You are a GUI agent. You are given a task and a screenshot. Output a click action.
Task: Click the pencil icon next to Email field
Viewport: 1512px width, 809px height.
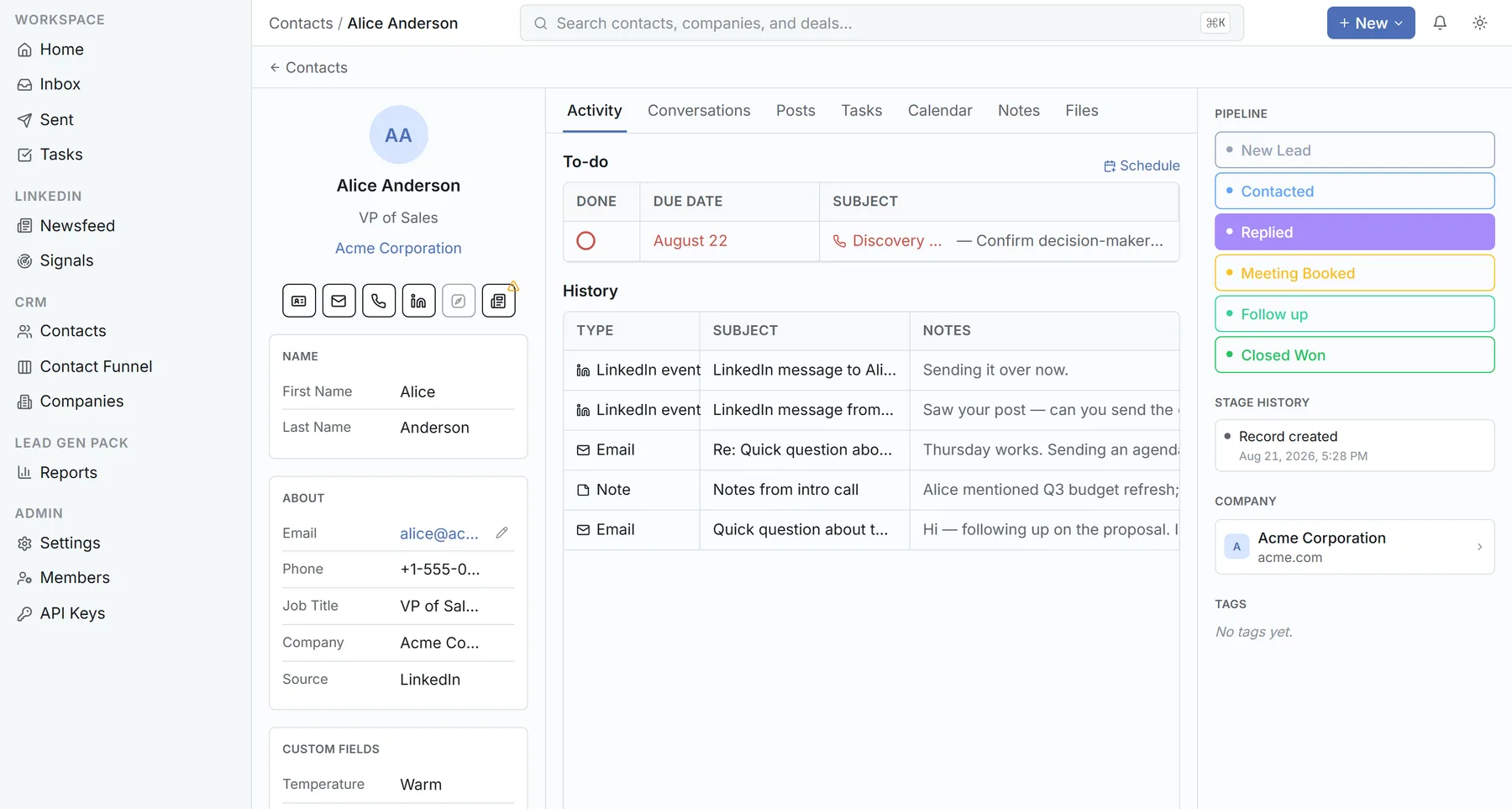click(x=501, y=533)
